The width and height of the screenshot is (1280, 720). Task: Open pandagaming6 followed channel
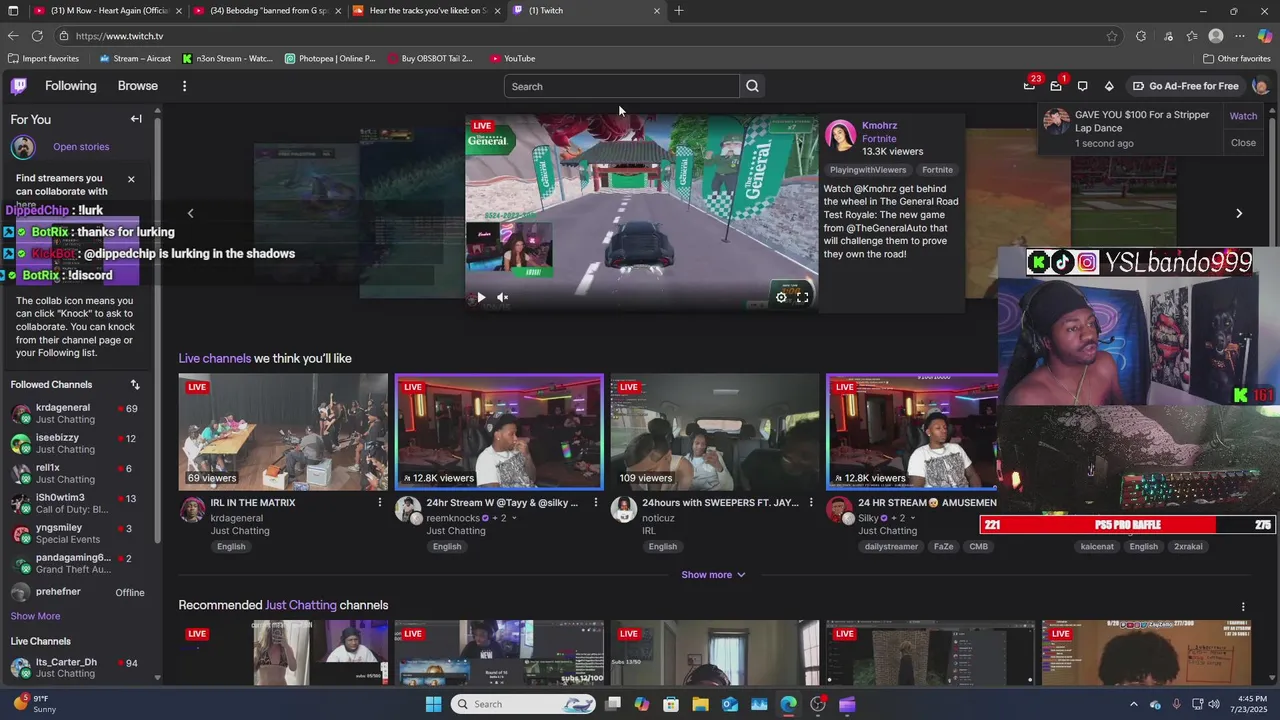point(80,564)
